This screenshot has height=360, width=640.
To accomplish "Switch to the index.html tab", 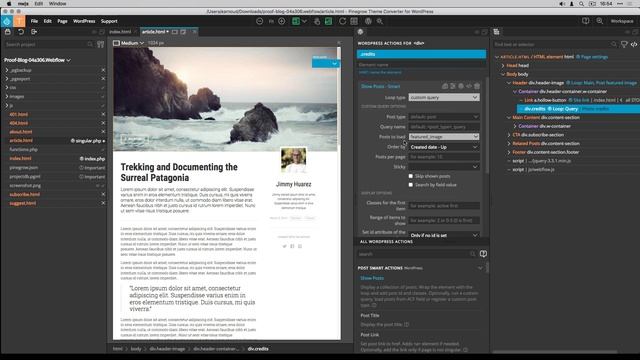I will [120, 32].
